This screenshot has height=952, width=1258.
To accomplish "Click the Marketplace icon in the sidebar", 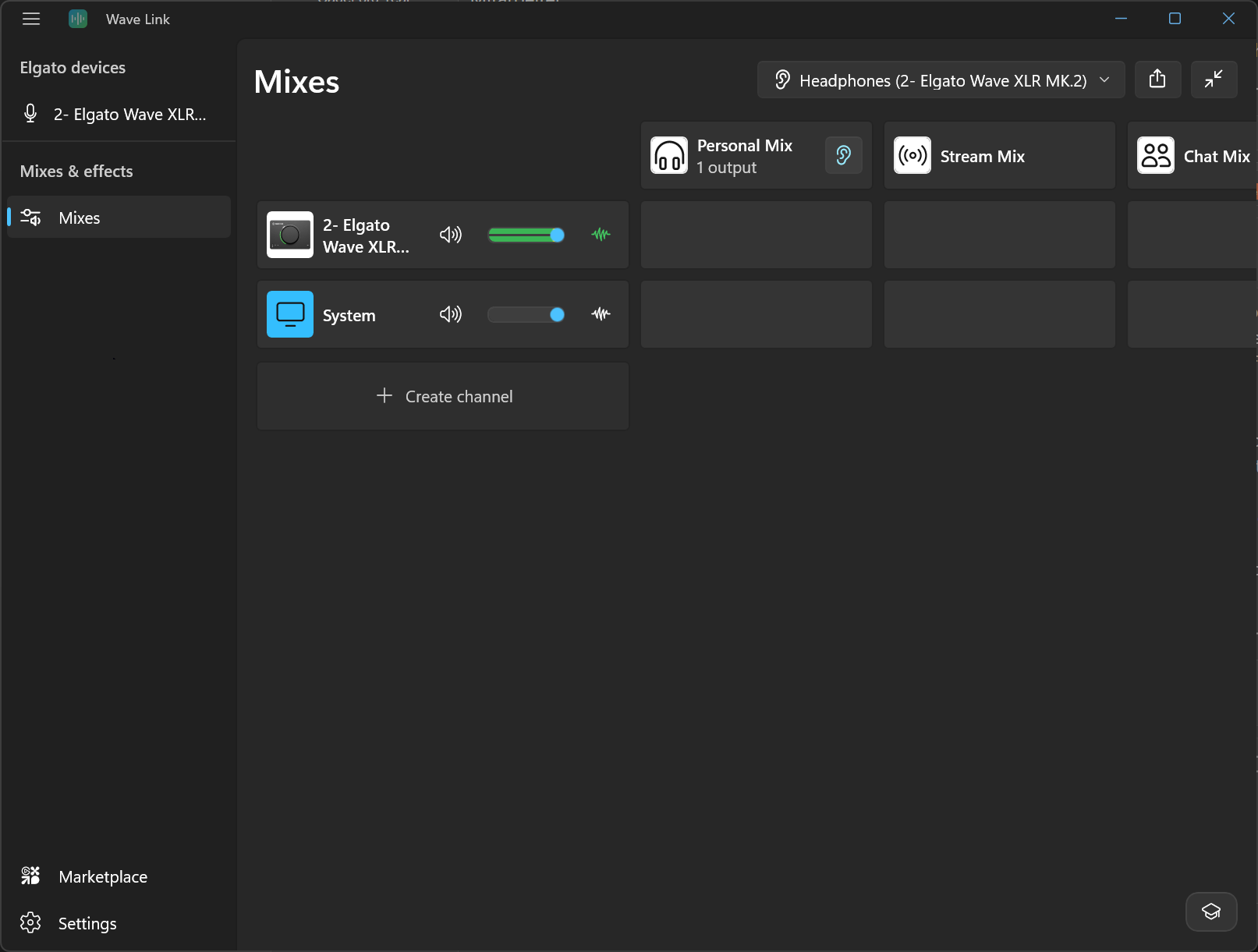I will tap(30, 876).
